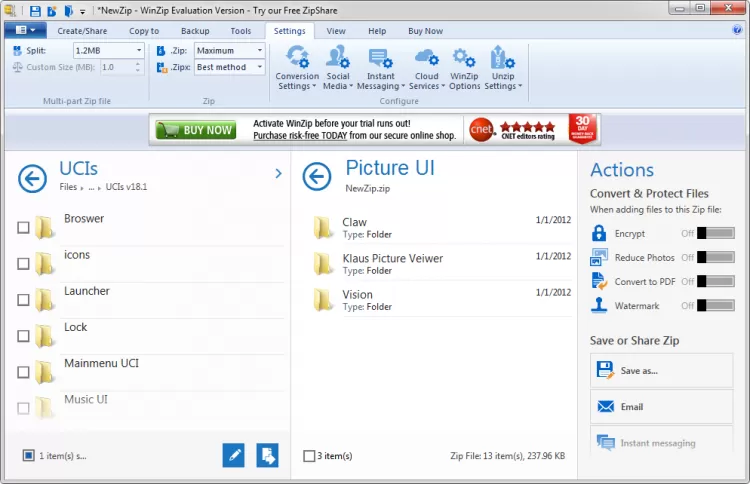Open Unzip Settings

tap(503, 67)
